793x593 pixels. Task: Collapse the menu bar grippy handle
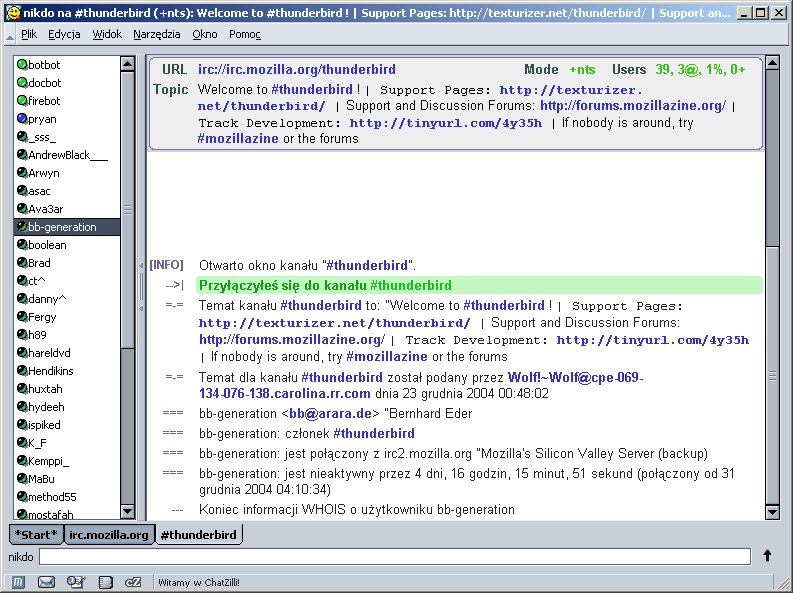(10, 34)
